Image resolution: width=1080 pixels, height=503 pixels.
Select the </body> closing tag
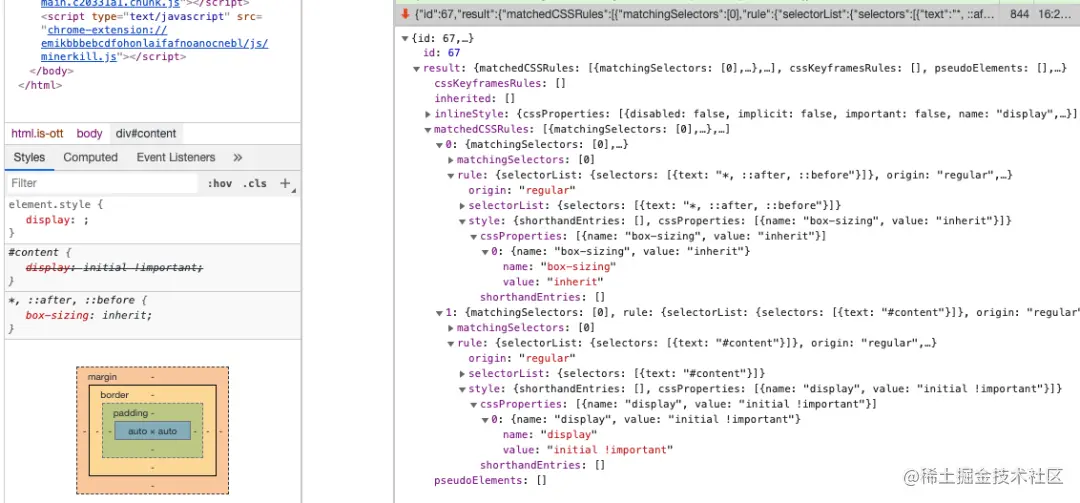tap(52, 71)
